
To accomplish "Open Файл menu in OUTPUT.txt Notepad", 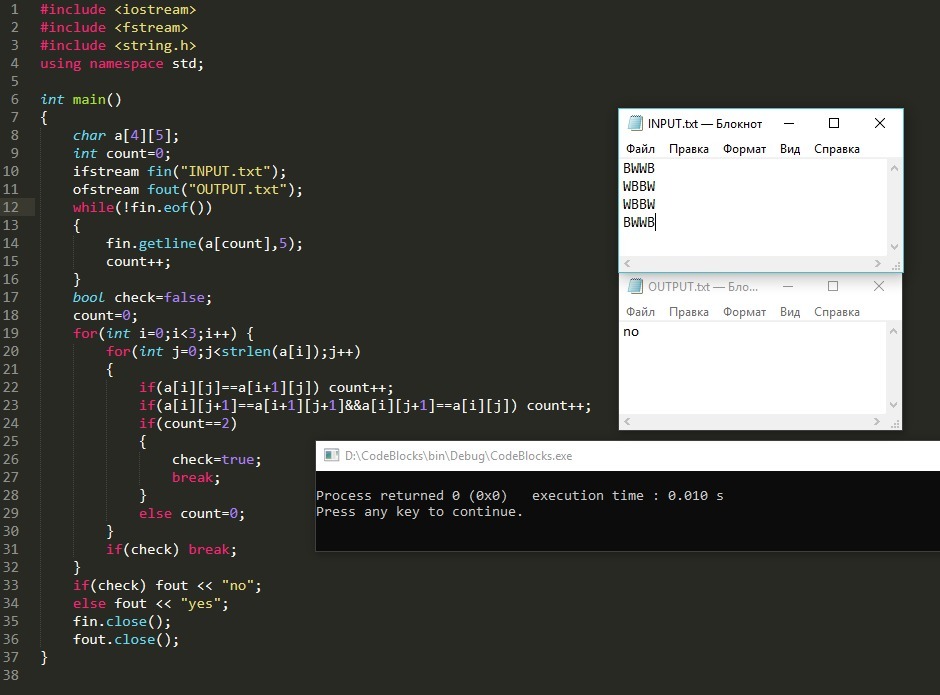I will click(x=640, y=312).
